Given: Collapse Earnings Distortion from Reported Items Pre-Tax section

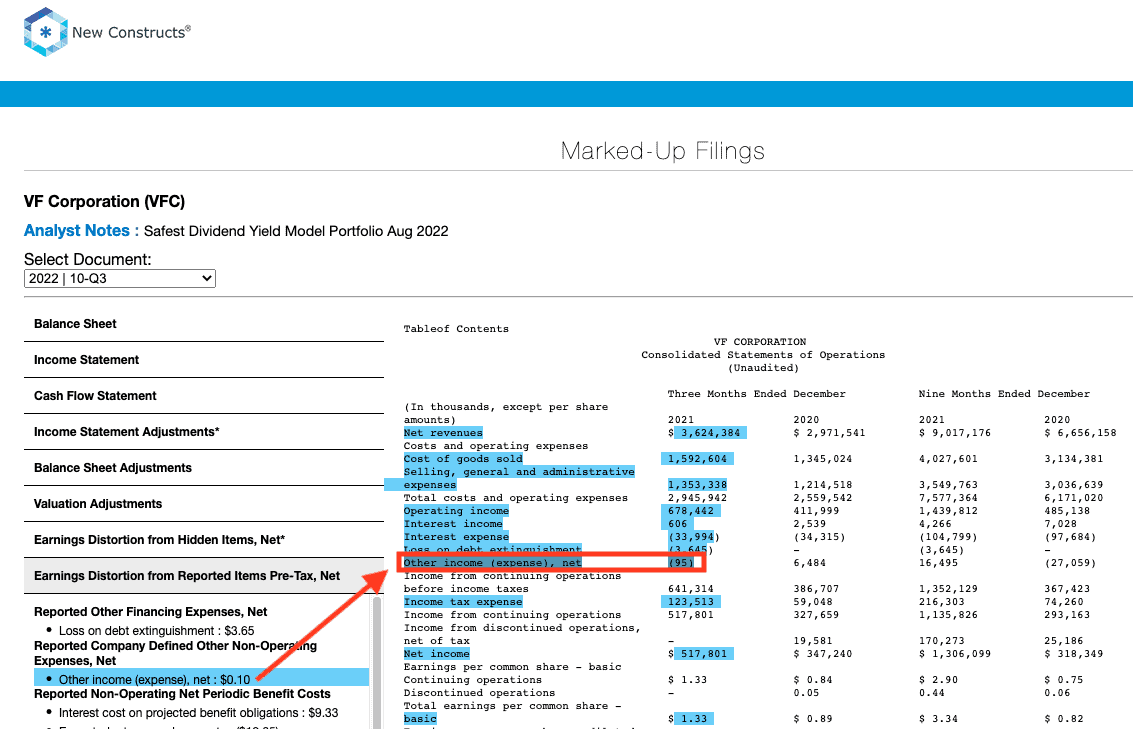Looking at the screenshot, I should [204, 576].
